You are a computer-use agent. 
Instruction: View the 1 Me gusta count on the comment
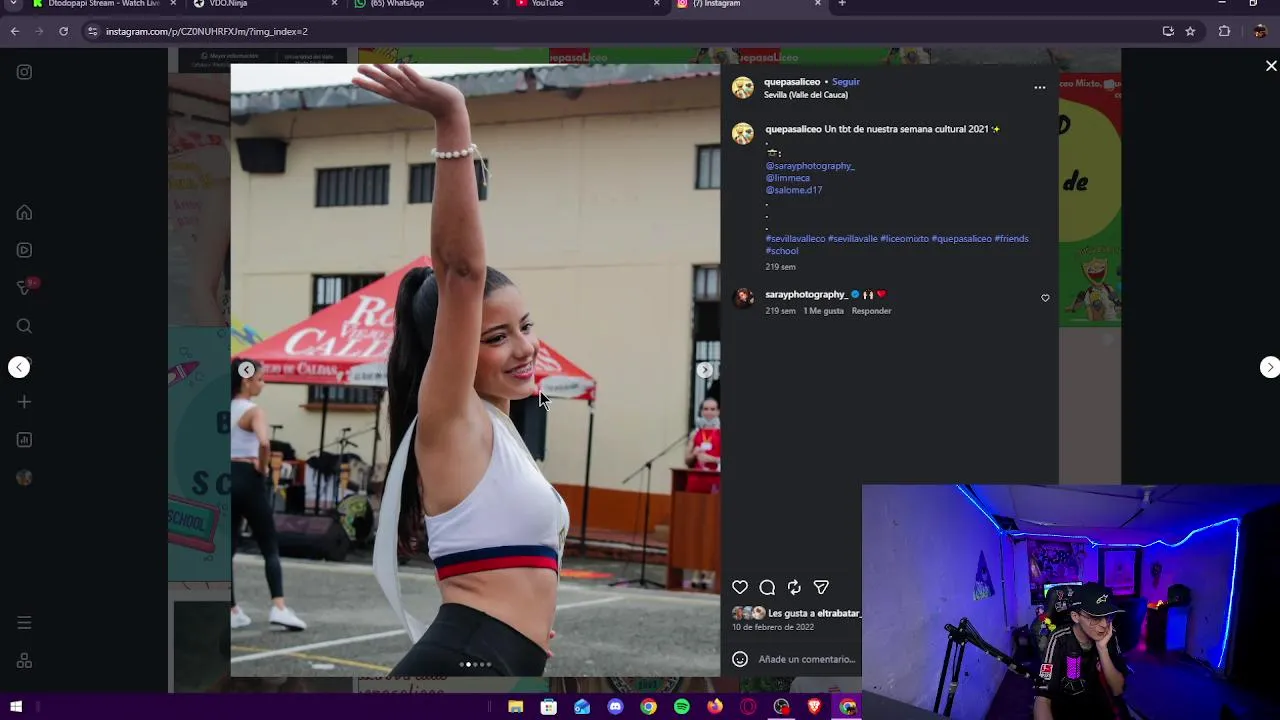point(824,311)
